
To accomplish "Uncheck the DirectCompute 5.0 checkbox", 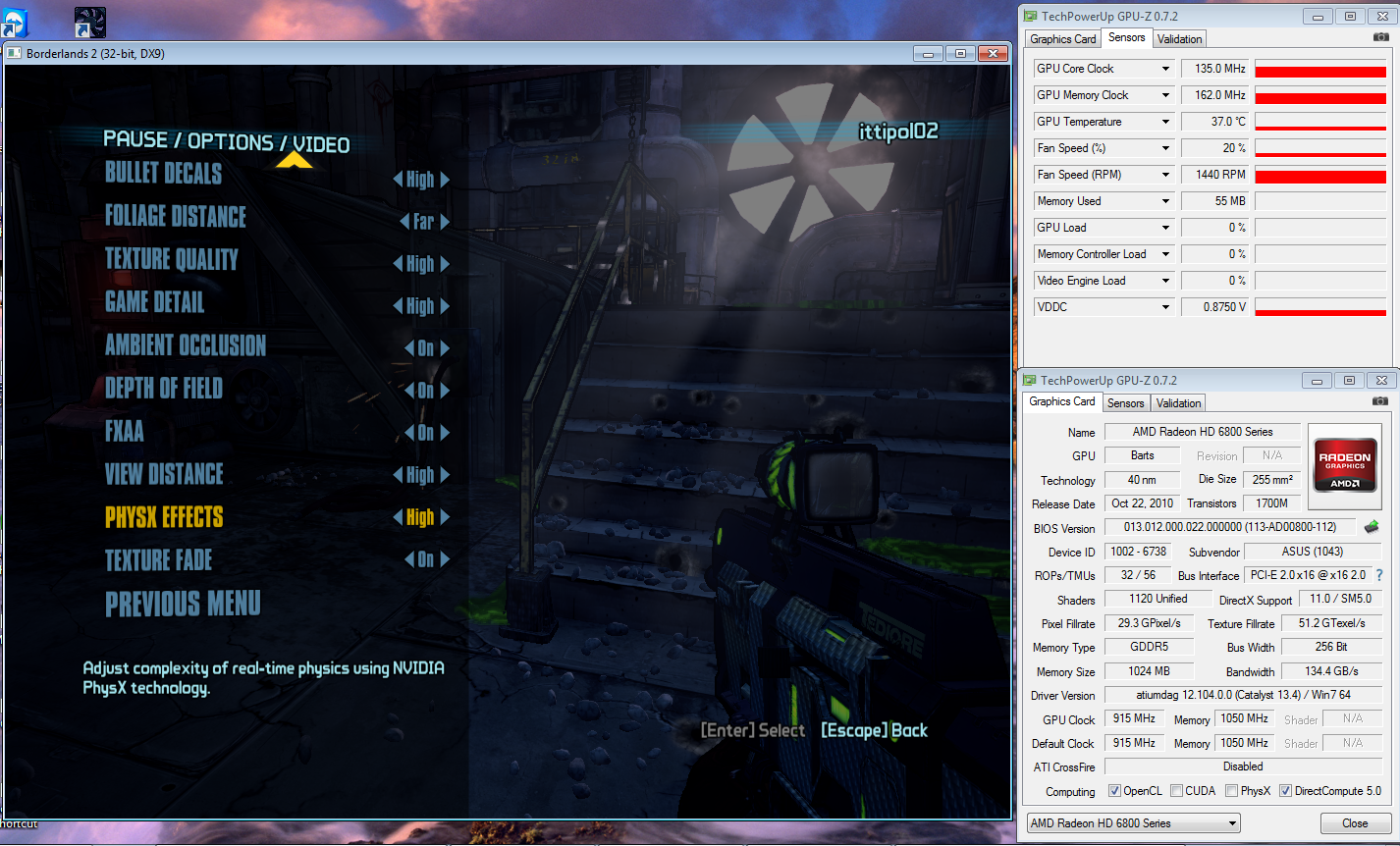I will click(1285, 791).
